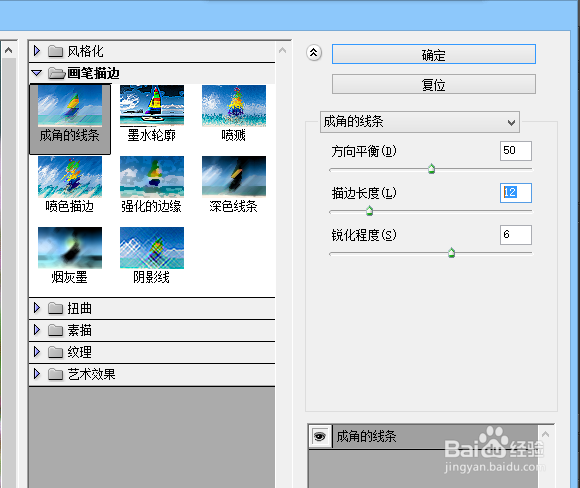Click the open 画笔描边 folder icon

[x=56, y=73]
